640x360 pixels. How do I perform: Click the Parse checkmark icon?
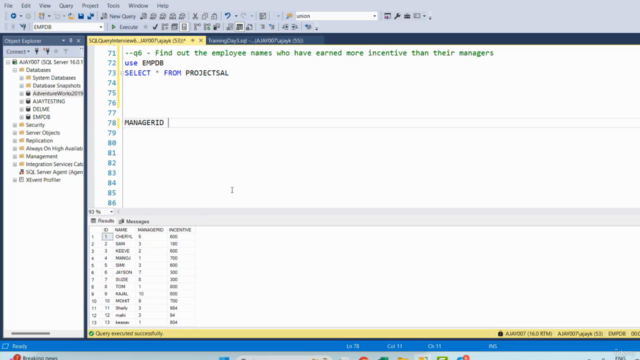(155, 27)
